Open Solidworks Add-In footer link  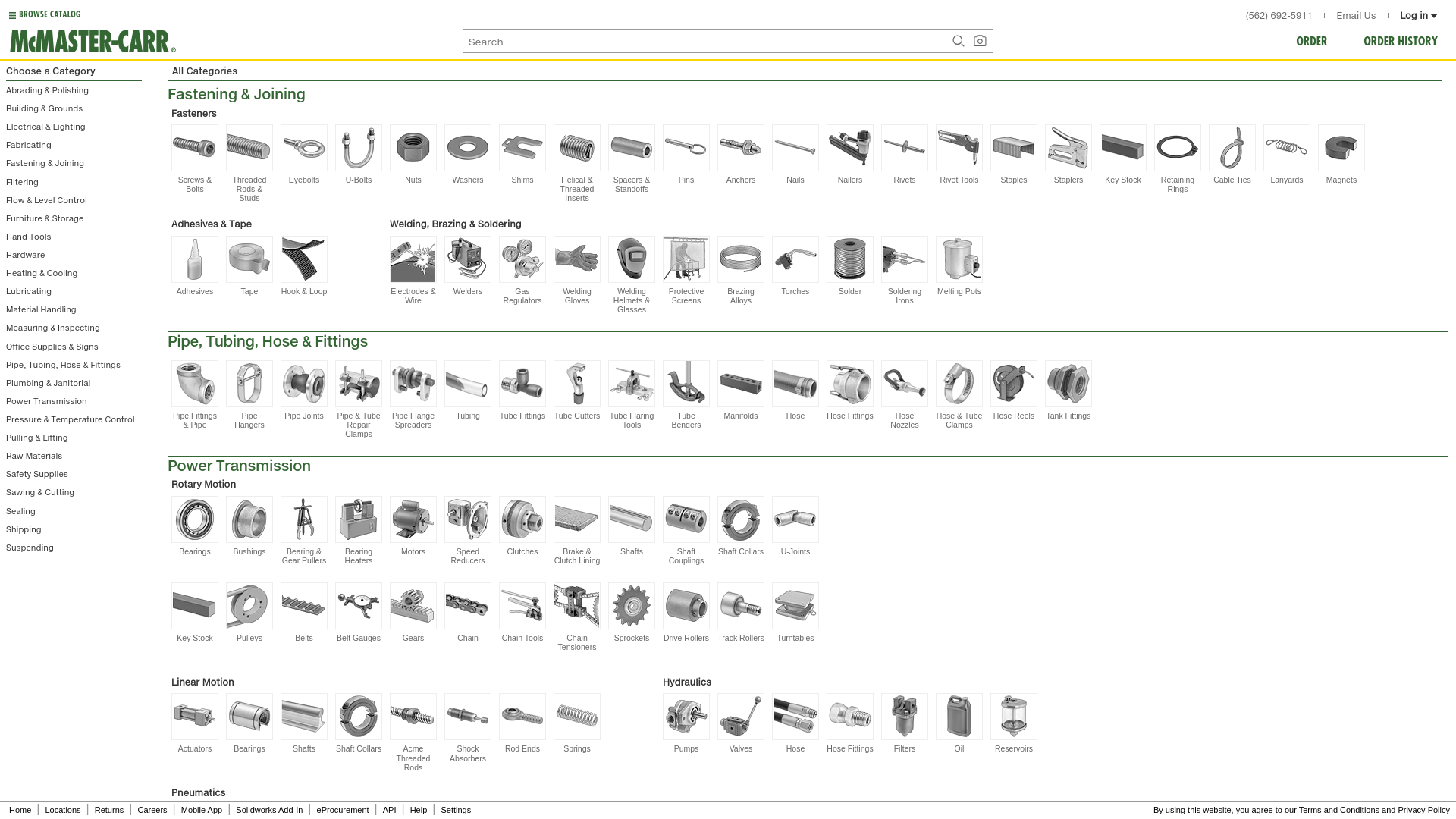[x=269, y=810]
